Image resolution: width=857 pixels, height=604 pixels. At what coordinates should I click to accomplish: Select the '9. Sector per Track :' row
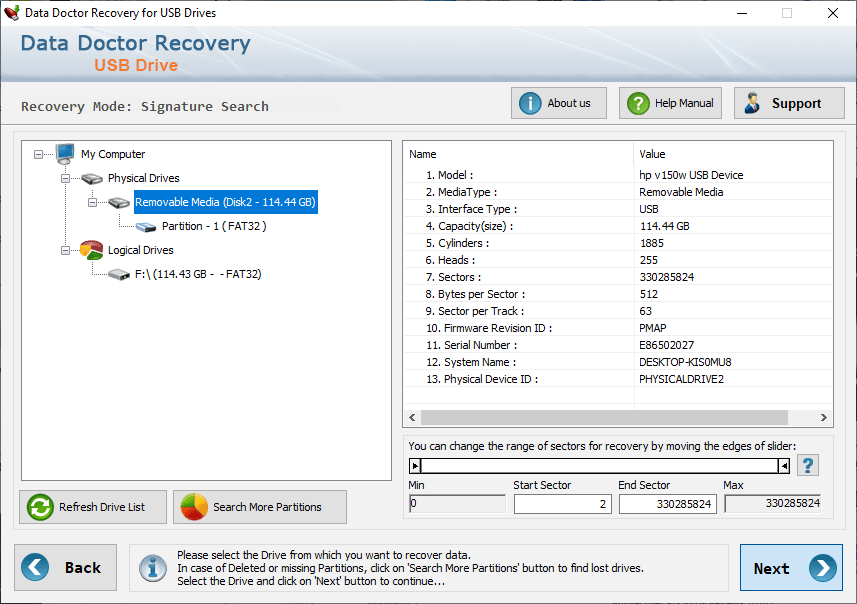pos(618,311)
